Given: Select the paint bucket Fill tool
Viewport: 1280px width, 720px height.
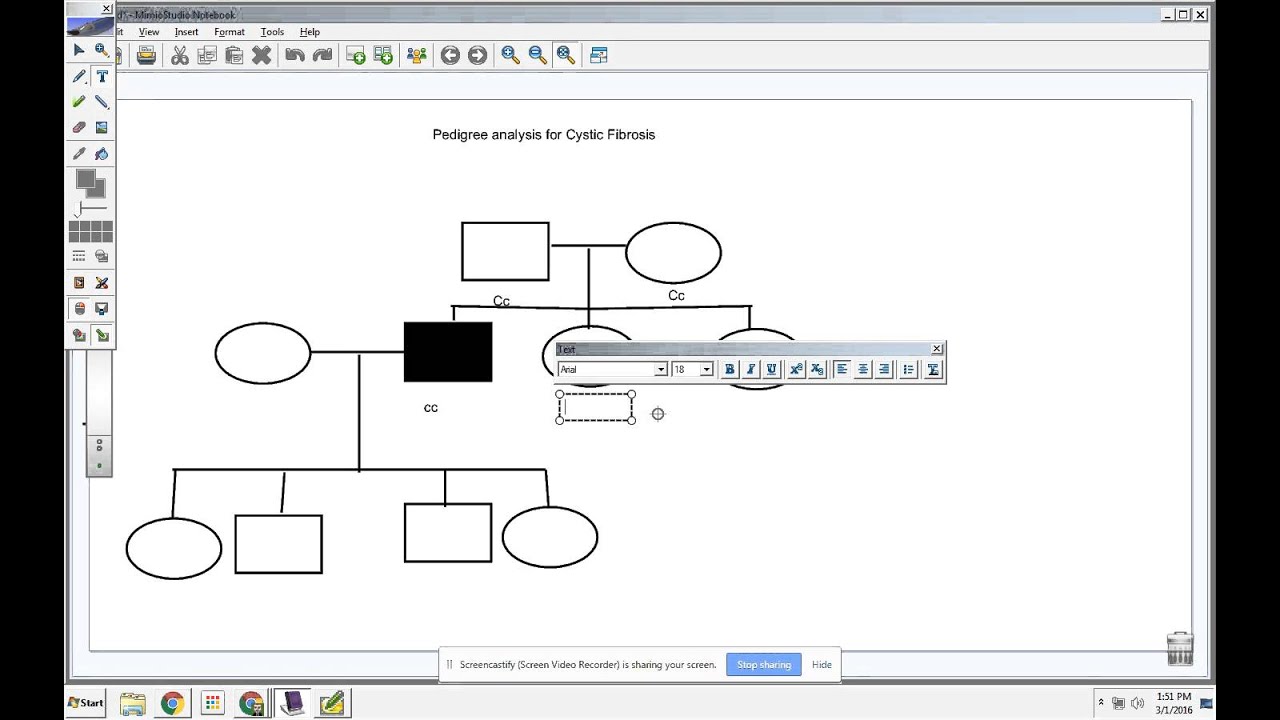Looking at the screenshot, I should pyautogui.click(x=101, y=153).
